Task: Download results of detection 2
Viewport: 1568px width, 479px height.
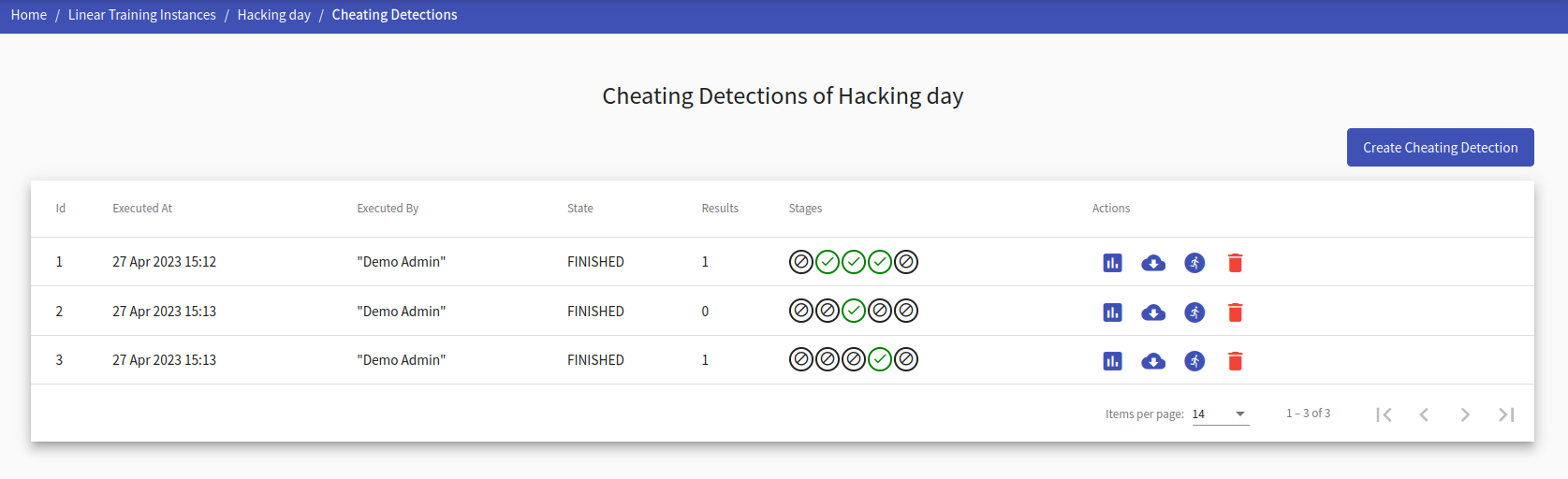Action: click(x=1153, y=312)
